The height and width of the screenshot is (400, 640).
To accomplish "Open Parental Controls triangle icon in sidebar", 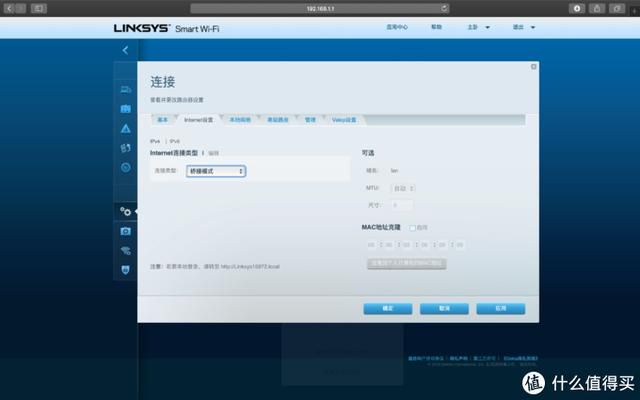I will click(126, 129).
